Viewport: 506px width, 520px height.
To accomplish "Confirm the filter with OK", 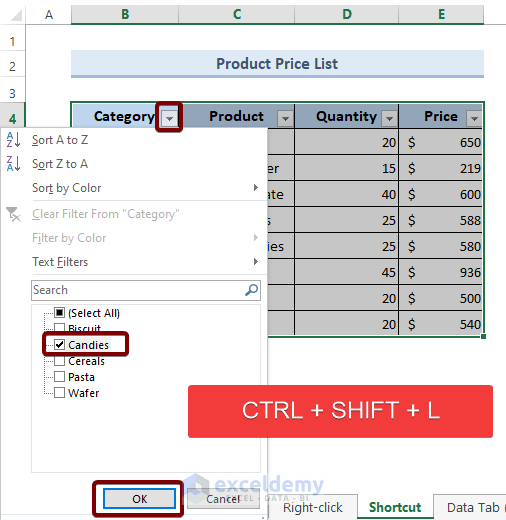I will (139, 499).
